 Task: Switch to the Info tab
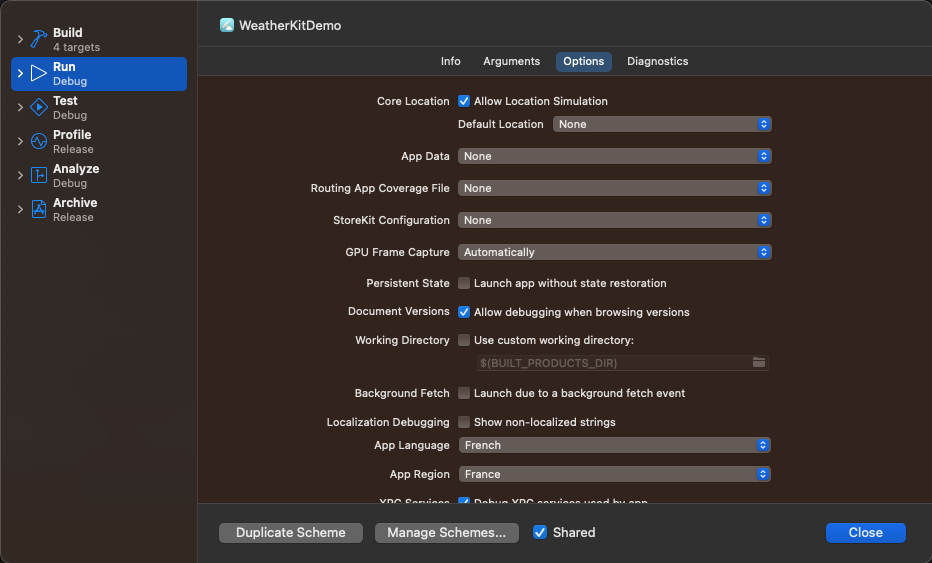pos(451,61)
